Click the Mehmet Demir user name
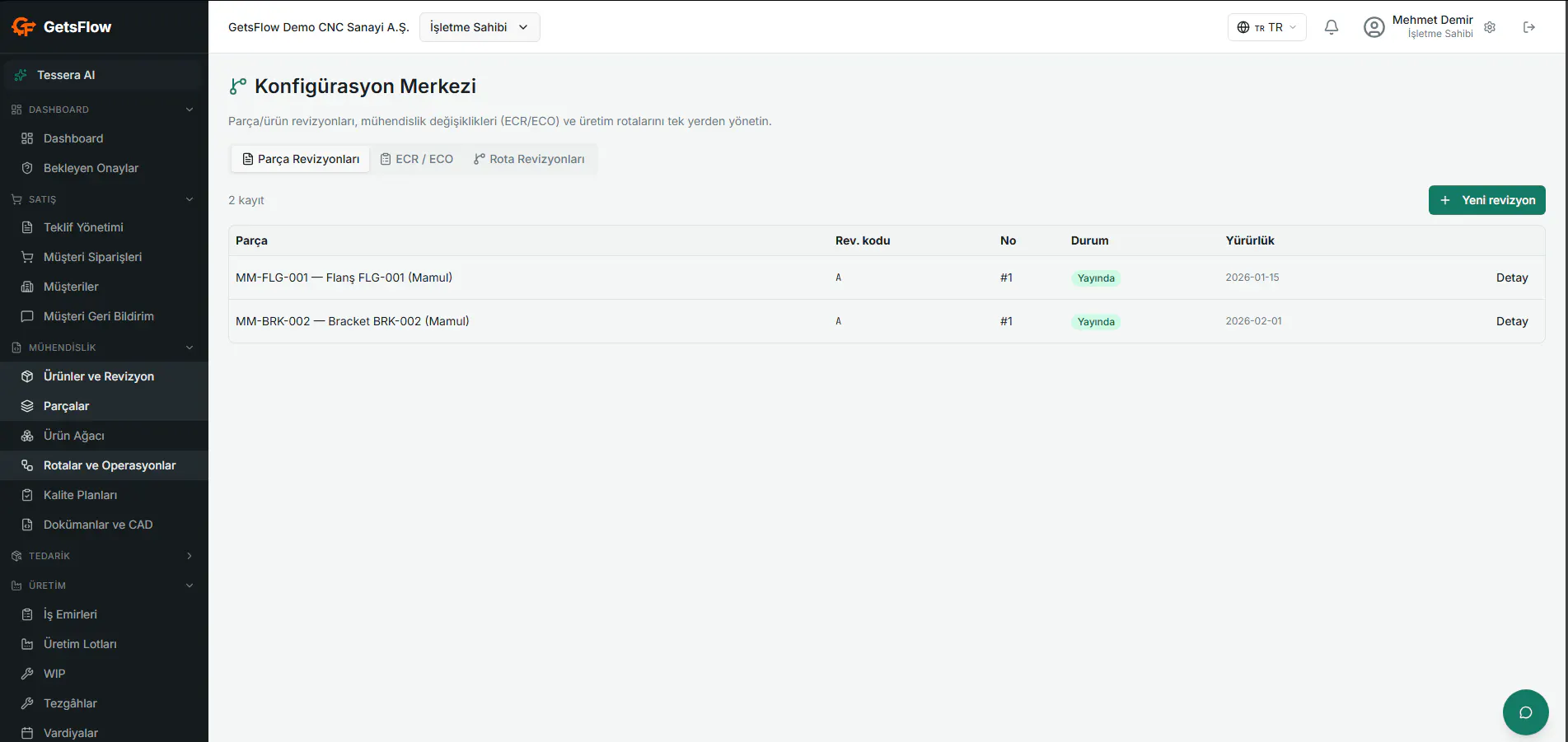The image size is (1568, 742). click(x=1432, y=20)
